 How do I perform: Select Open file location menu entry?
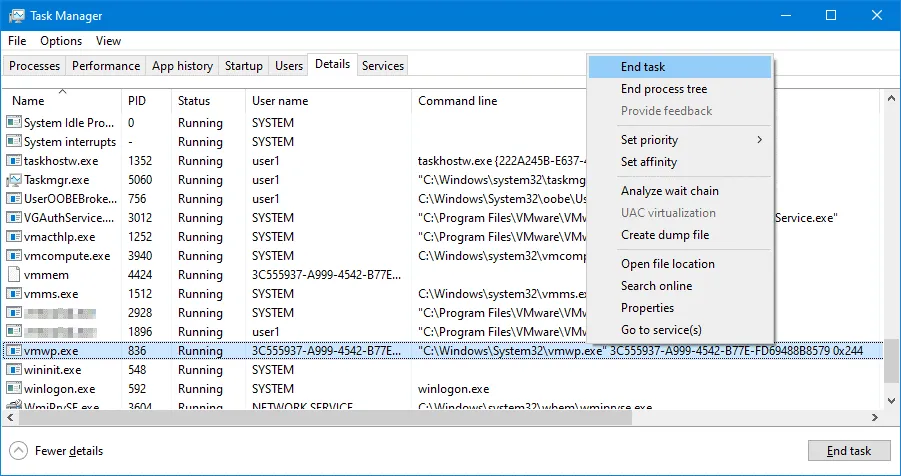[667, 264]
